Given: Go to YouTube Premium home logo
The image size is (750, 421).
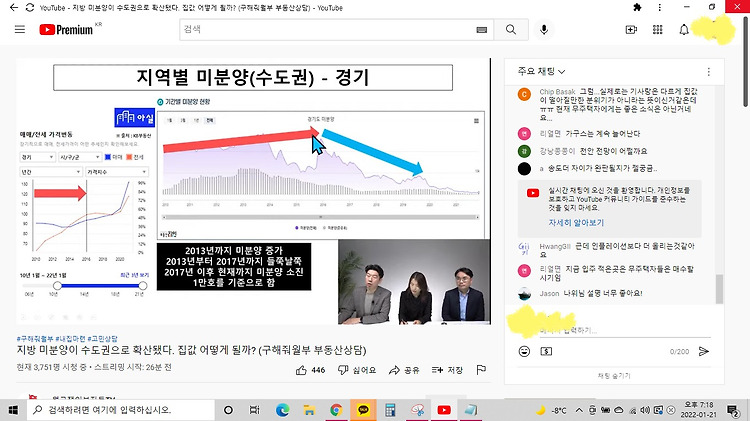Looking at the screenshot, I should (x=66, y=30).
